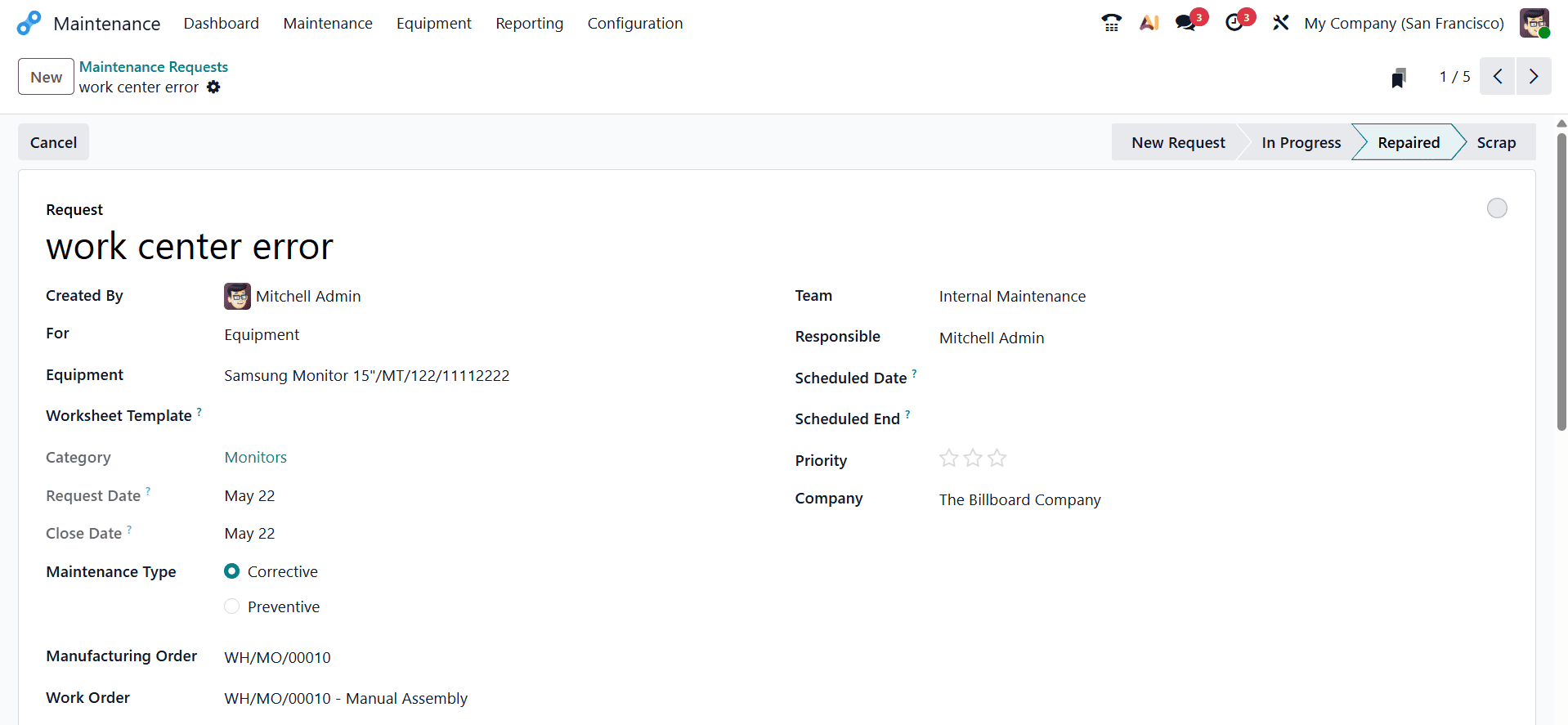Open the activities clock icon
Viewport: 1568px width, 725px height.
click(x=1234, y=23)
